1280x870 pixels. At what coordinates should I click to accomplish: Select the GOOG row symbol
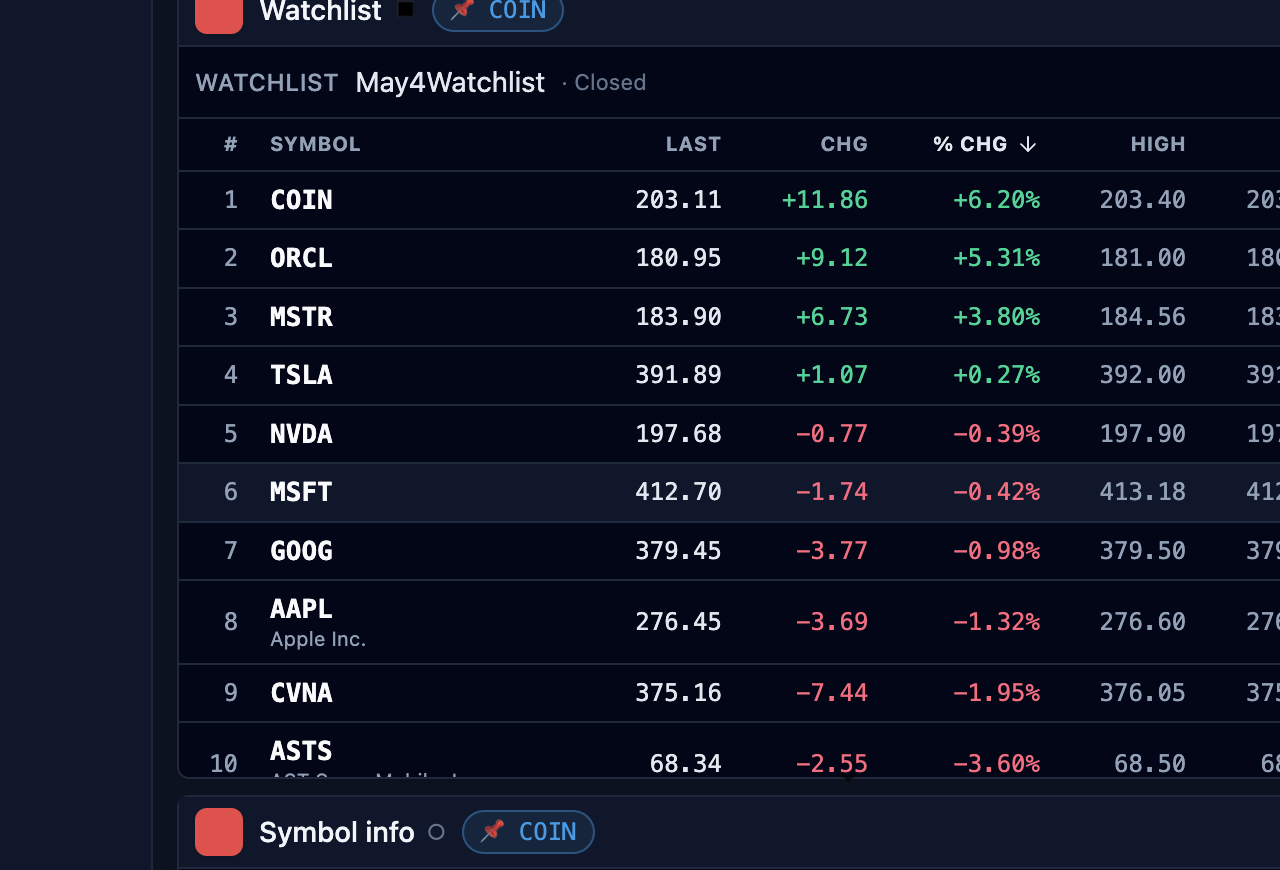(x=301, y=551)
